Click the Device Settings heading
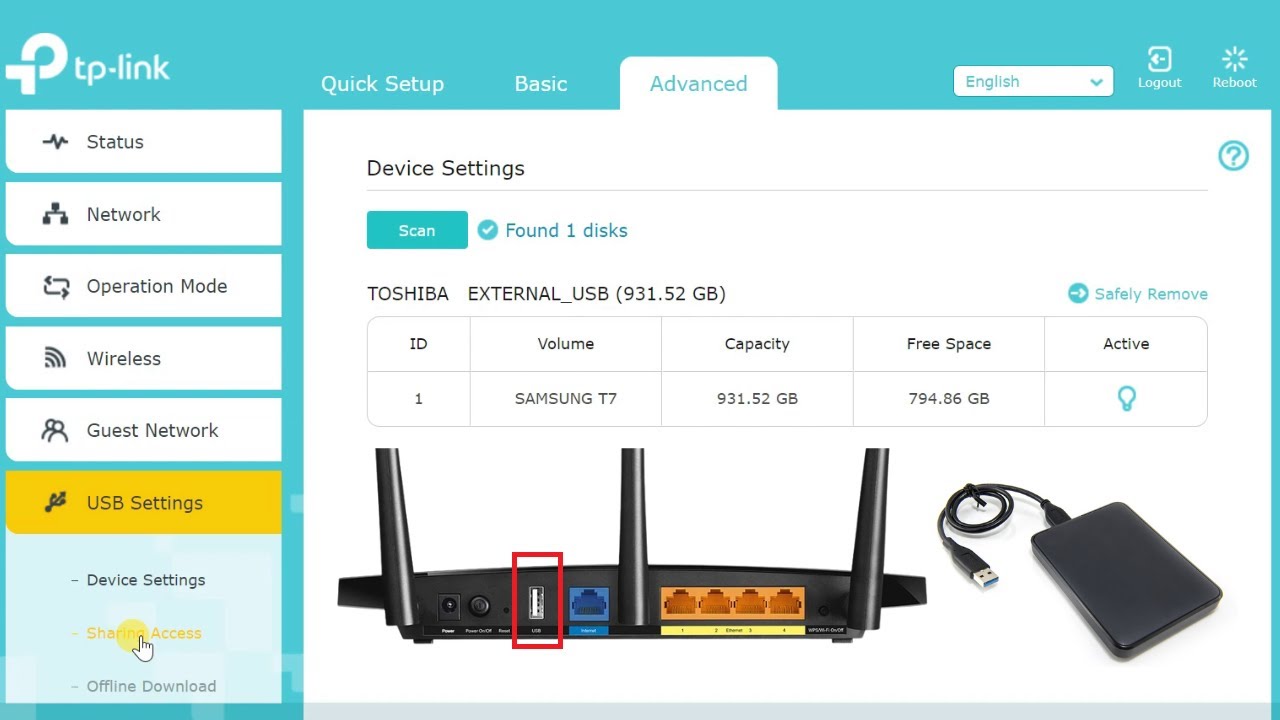1280x720 pixels. [446, 168]
